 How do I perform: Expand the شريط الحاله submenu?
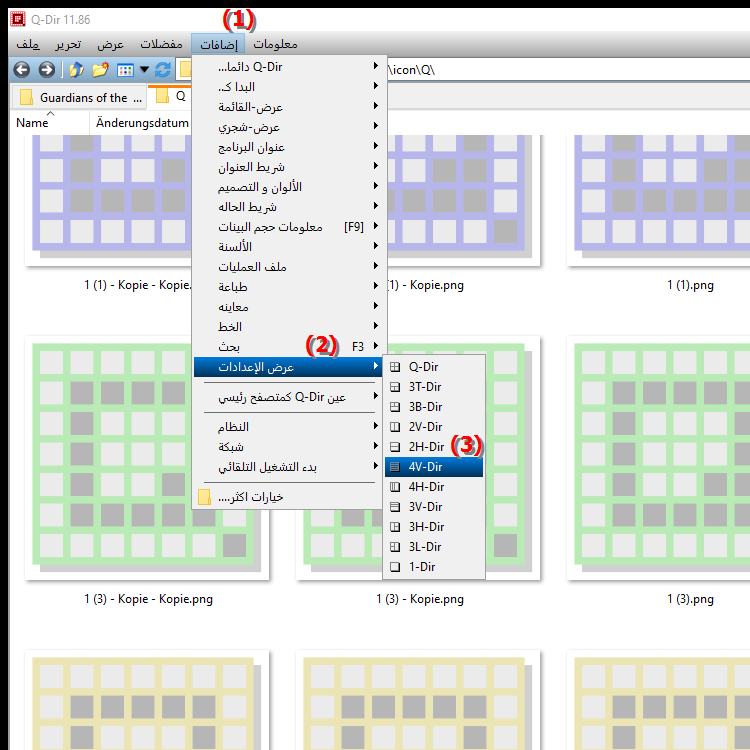[x=288, y=207]
